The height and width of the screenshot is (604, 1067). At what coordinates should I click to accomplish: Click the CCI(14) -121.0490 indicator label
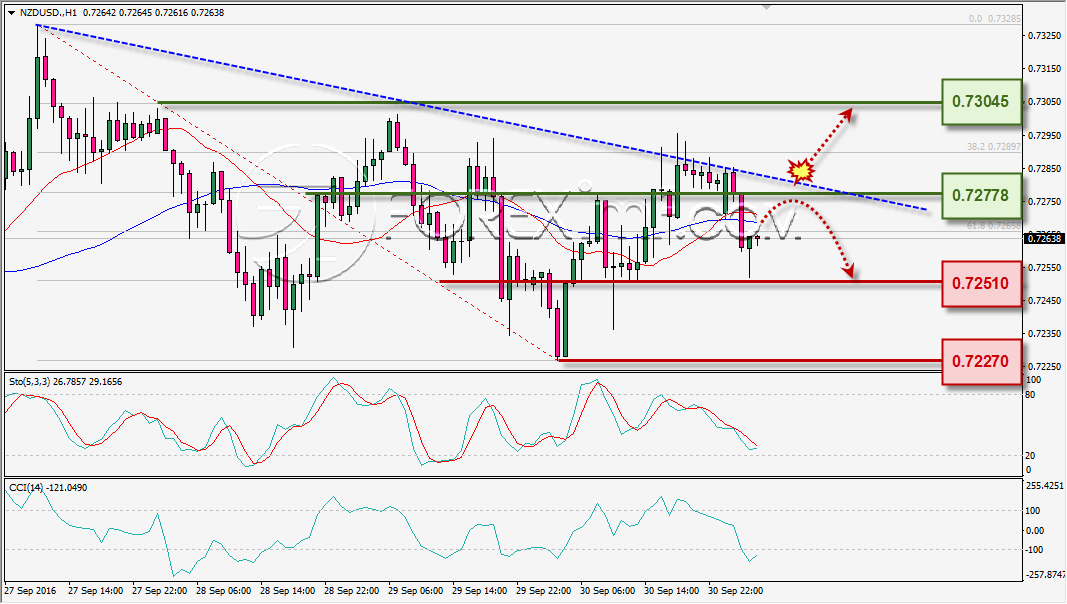tap(48, 488)
